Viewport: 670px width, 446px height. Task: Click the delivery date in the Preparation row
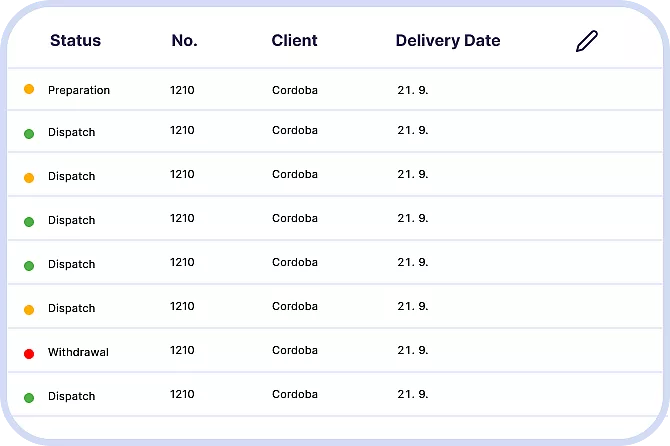pyautogui.click(x=412, y=90)
